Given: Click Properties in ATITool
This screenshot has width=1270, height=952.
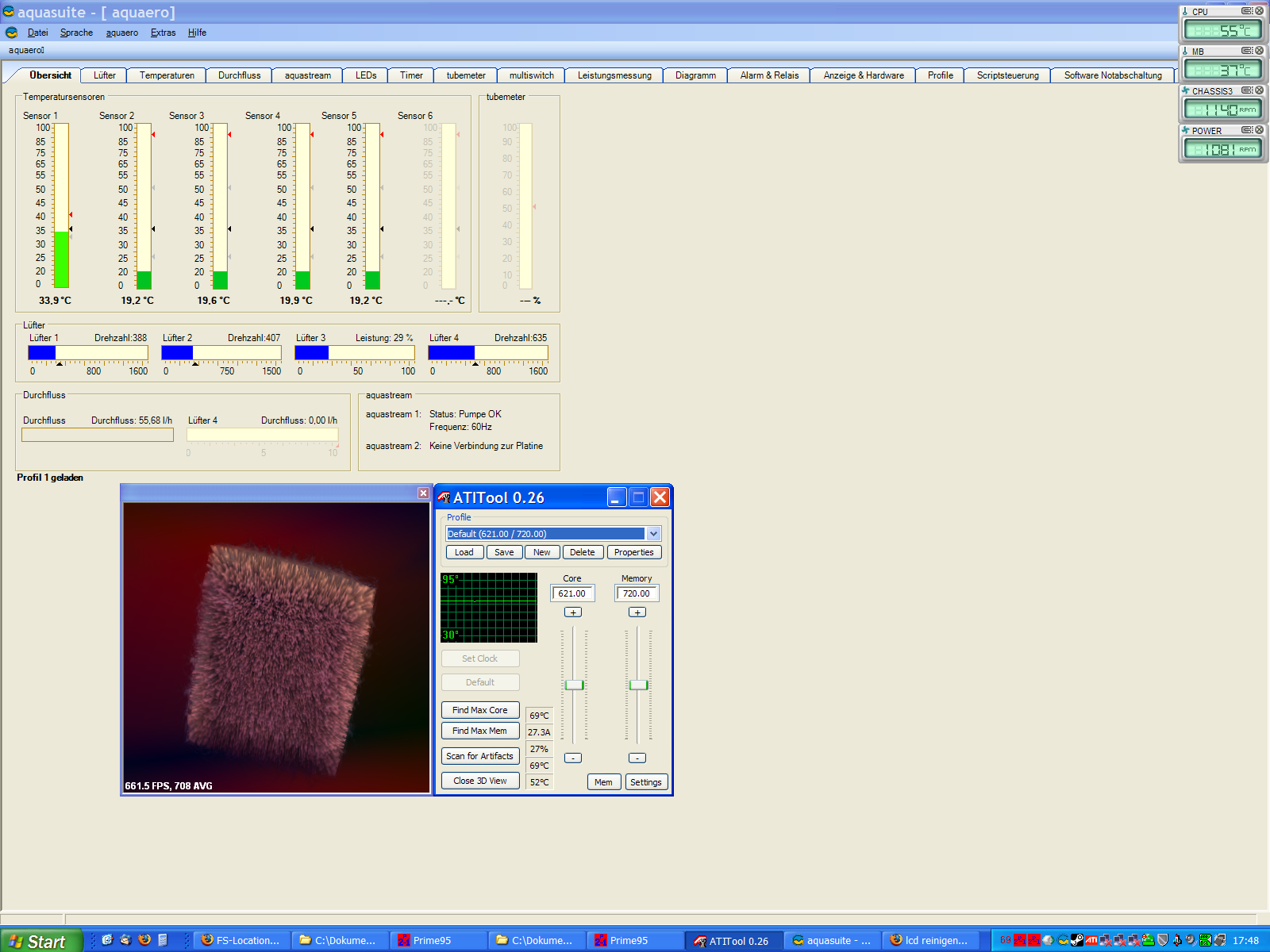Looking at the screenshot, I should pos(634,552).
